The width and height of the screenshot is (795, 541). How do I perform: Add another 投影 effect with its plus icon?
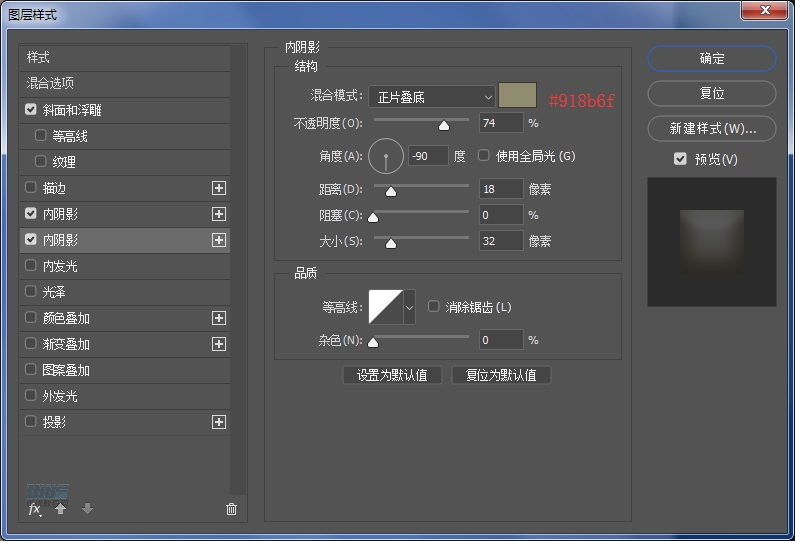tap(219, 422)
